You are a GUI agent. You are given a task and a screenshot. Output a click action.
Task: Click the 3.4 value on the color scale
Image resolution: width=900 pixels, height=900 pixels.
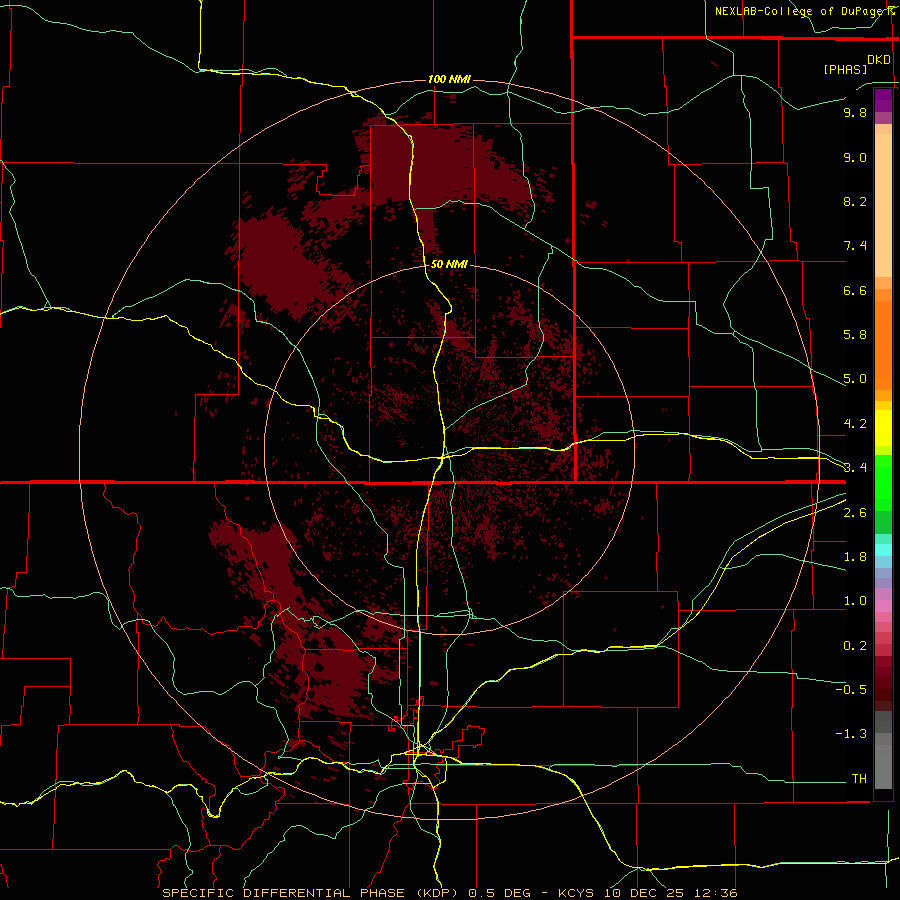[855, 468]
